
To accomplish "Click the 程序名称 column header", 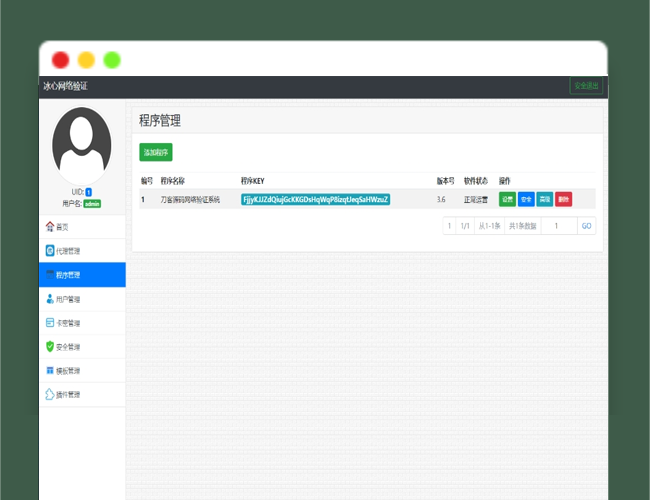I will [x=172, y=181].
